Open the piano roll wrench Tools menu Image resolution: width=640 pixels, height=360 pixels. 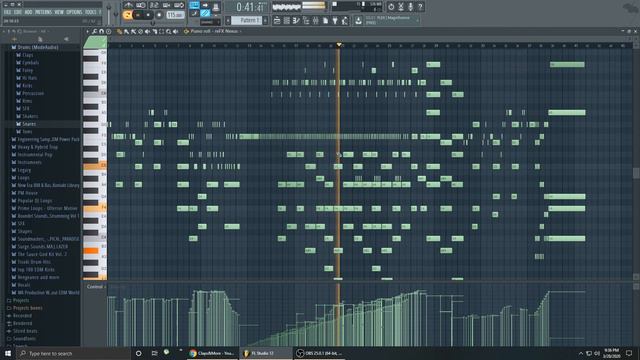[94, 31]
